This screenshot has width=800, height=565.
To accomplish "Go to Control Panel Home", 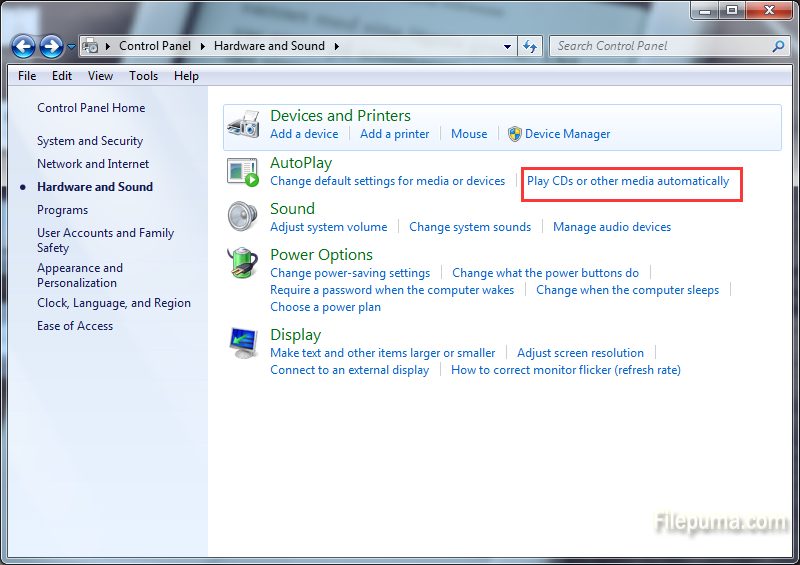I will 91,108.
